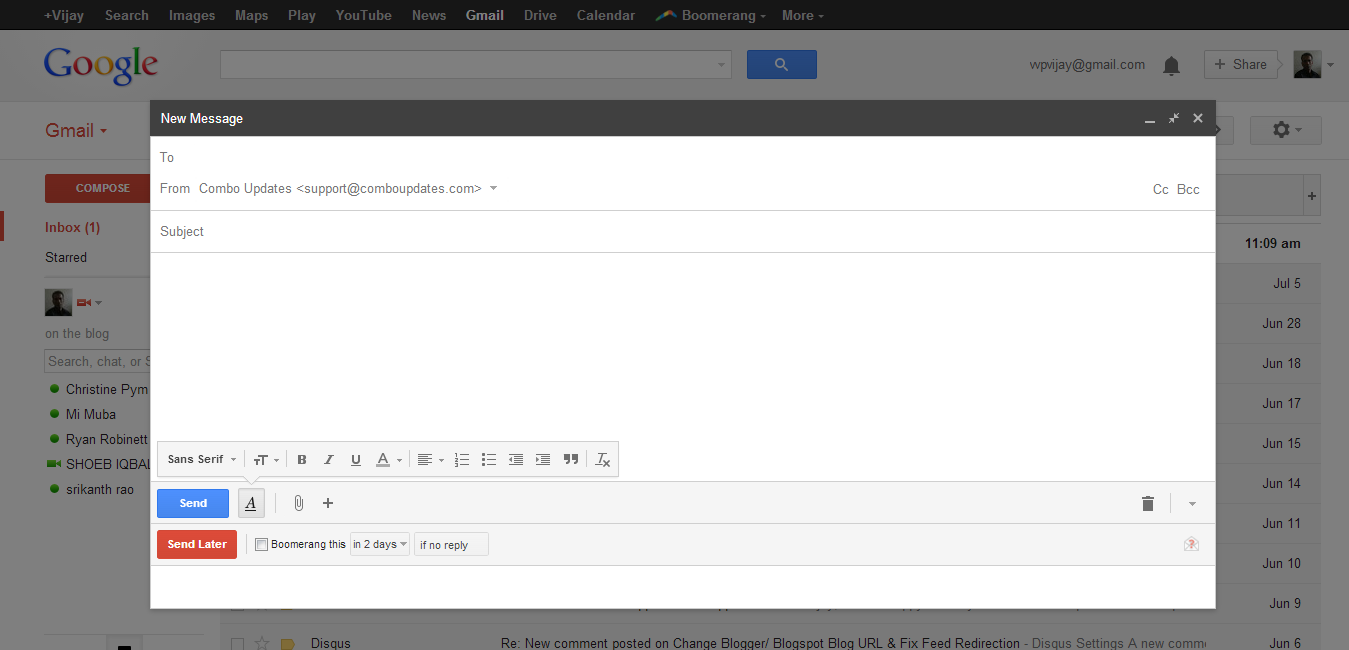This screenshot has height=650, width=1349.
Task: Open chat with Christine Pym
Action: click(x=106, y=389)
